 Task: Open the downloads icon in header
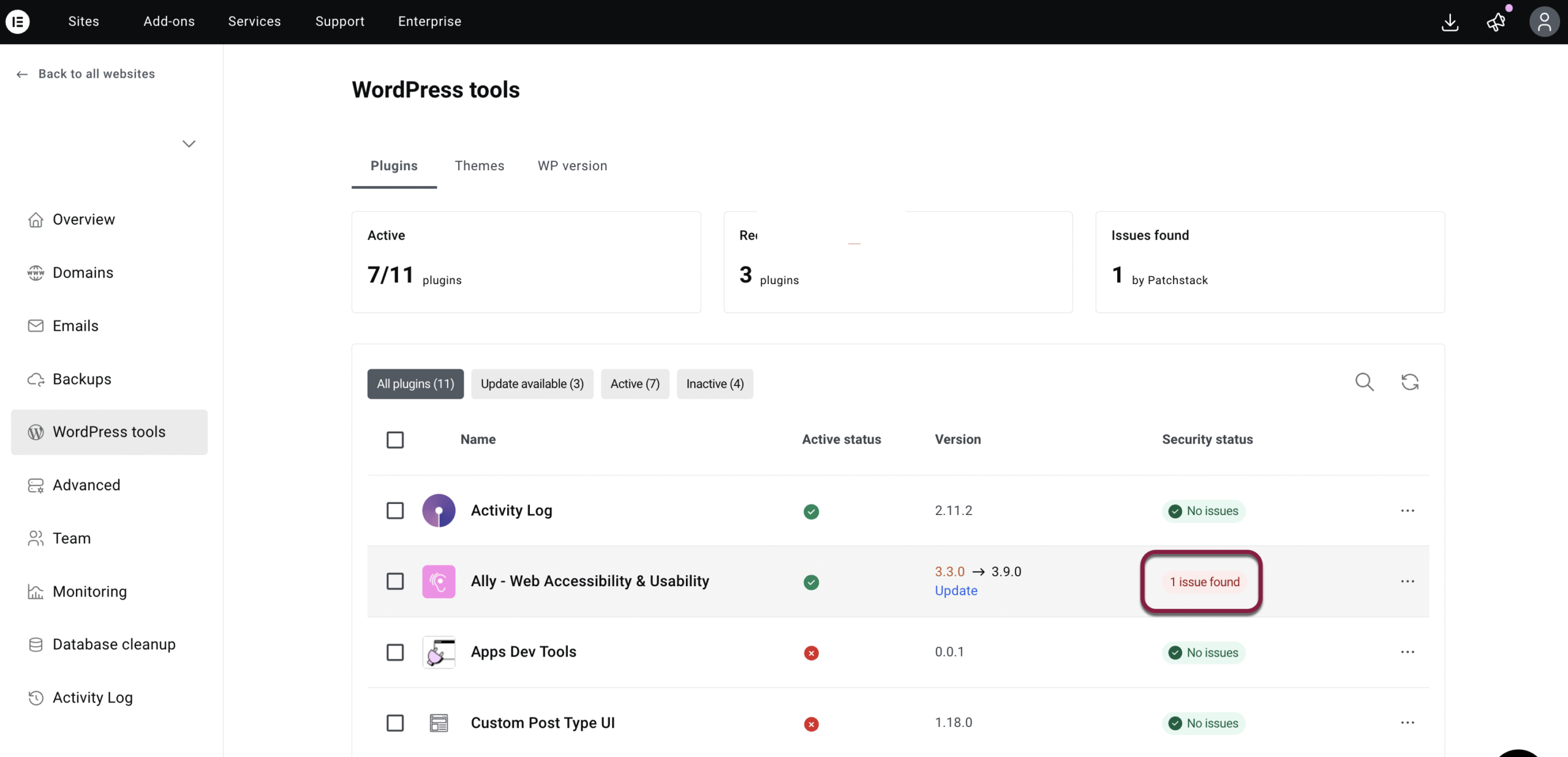pyautogui.click(x=1449, y=22)
